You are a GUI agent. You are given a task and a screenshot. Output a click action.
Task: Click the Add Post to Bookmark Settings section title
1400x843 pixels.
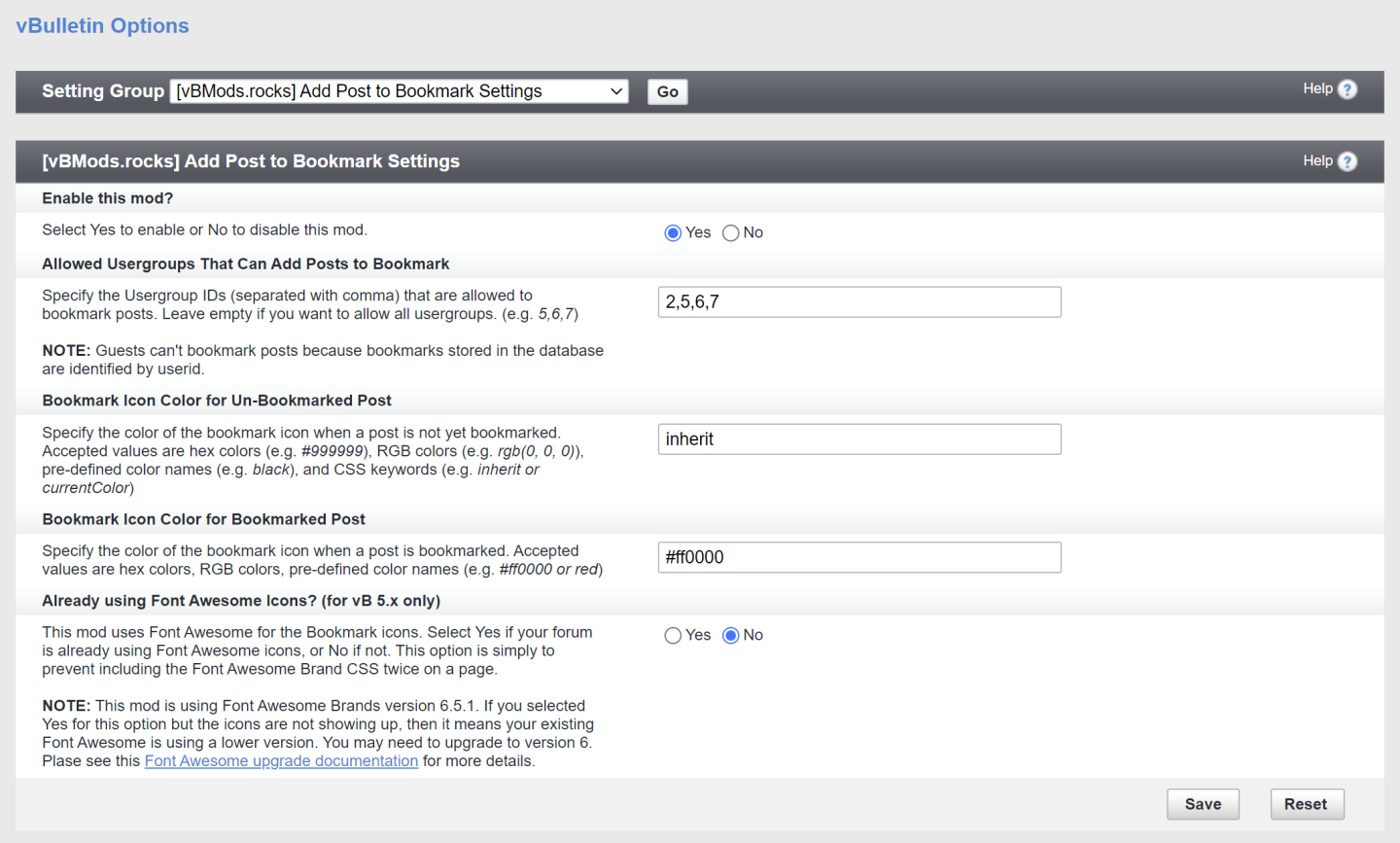pyautogui.click(x=251, y=161)
